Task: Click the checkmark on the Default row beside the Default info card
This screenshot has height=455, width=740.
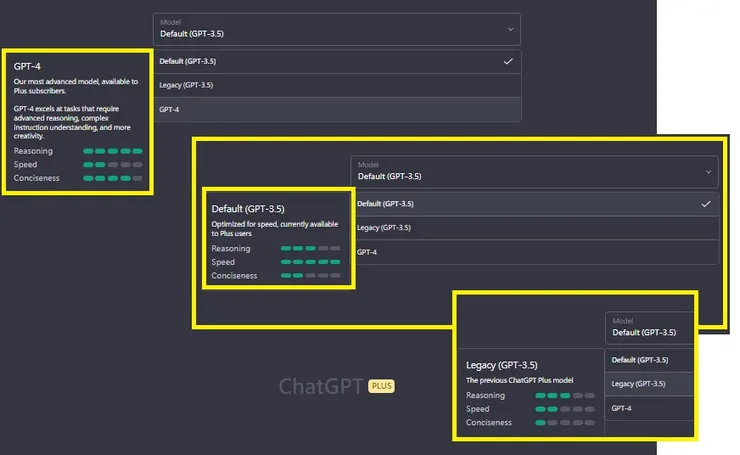Action: point(706,204)
